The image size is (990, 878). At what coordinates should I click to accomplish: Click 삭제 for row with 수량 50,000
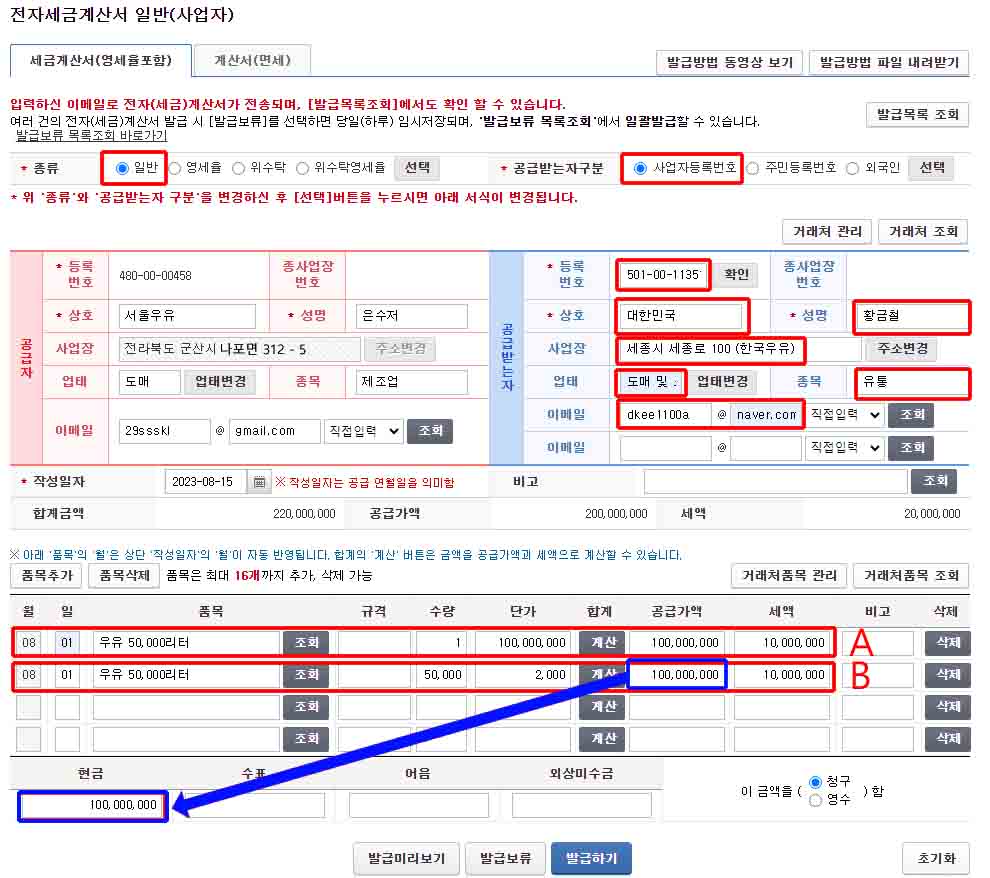point(947,675)
